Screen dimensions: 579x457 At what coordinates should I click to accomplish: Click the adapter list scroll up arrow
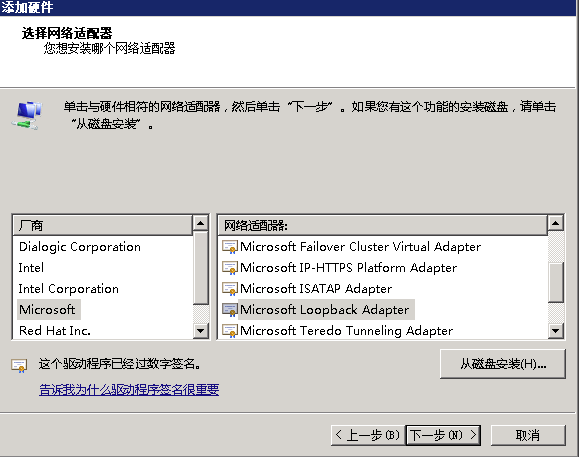tap(556, 223)
